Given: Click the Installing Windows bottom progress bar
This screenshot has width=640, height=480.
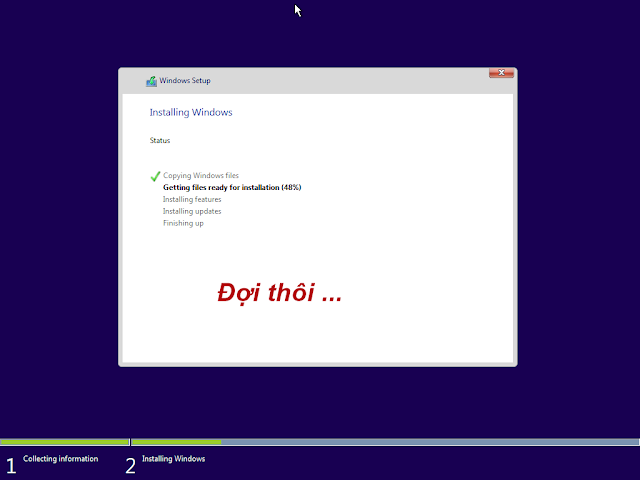Looking at the screenshot, I should point(385,442).
